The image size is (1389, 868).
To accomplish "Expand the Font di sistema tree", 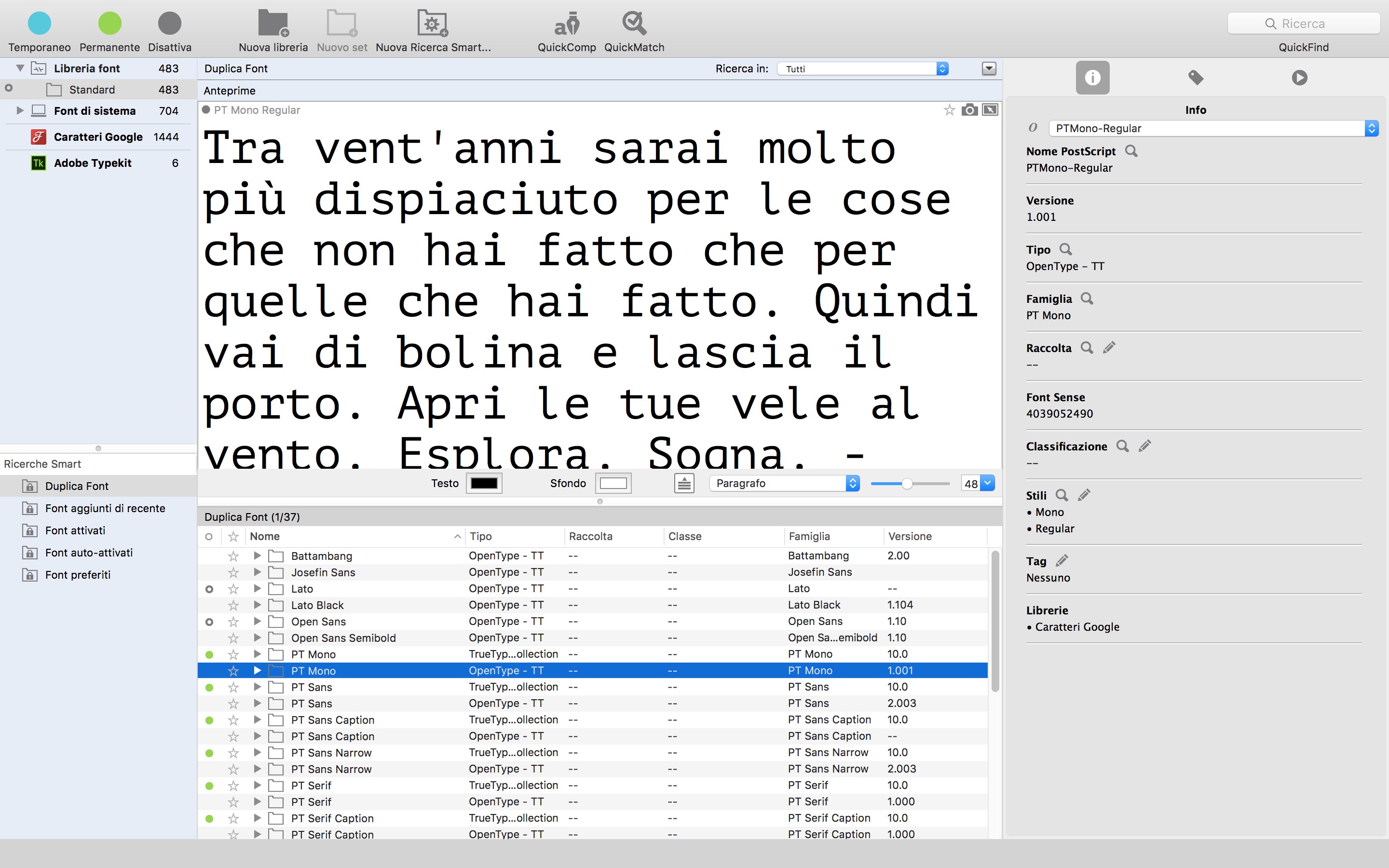I will point(20,110).
